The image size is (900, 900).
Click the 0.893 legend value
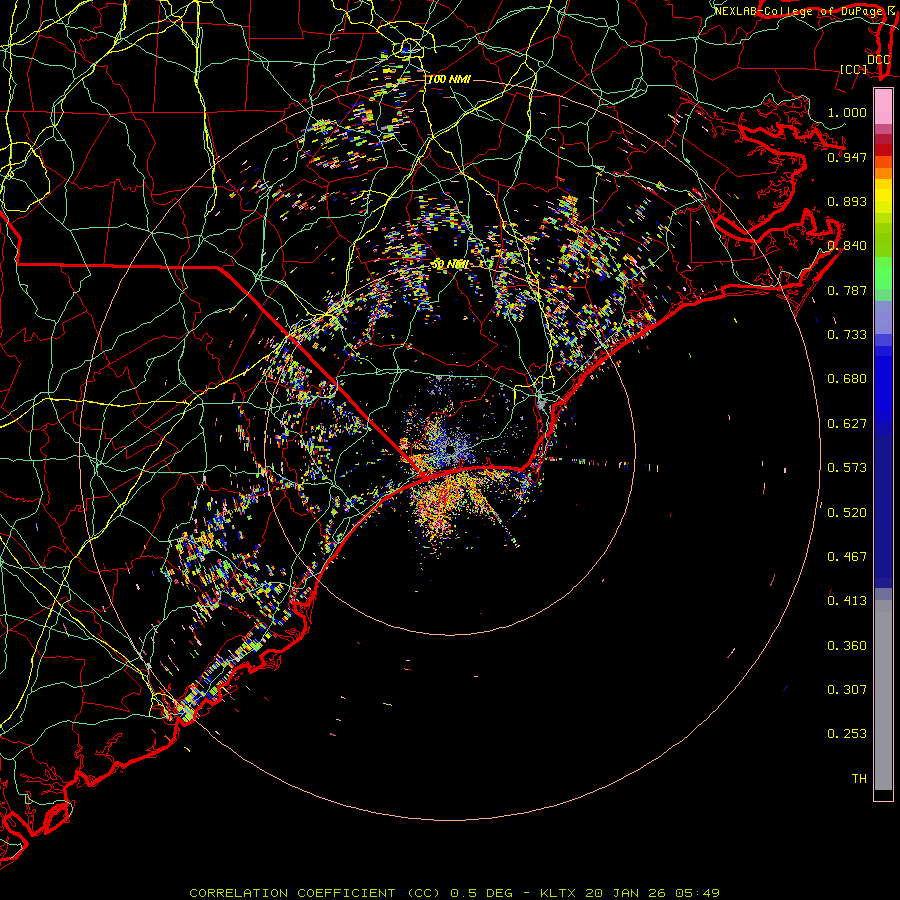pyautogui.click(x=847, y=201)
